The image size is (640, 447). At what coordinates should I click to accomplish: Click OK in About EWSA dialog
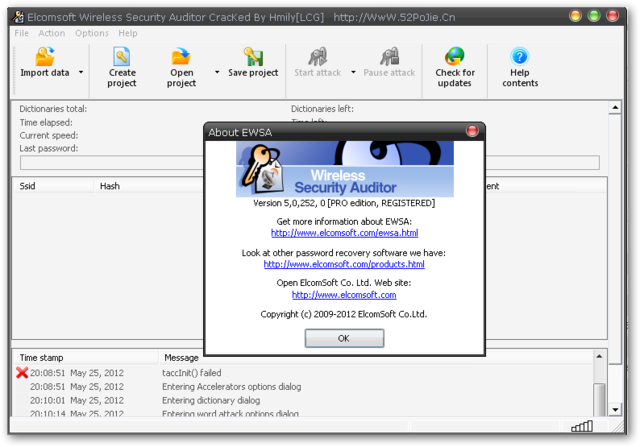click(344, 338)
